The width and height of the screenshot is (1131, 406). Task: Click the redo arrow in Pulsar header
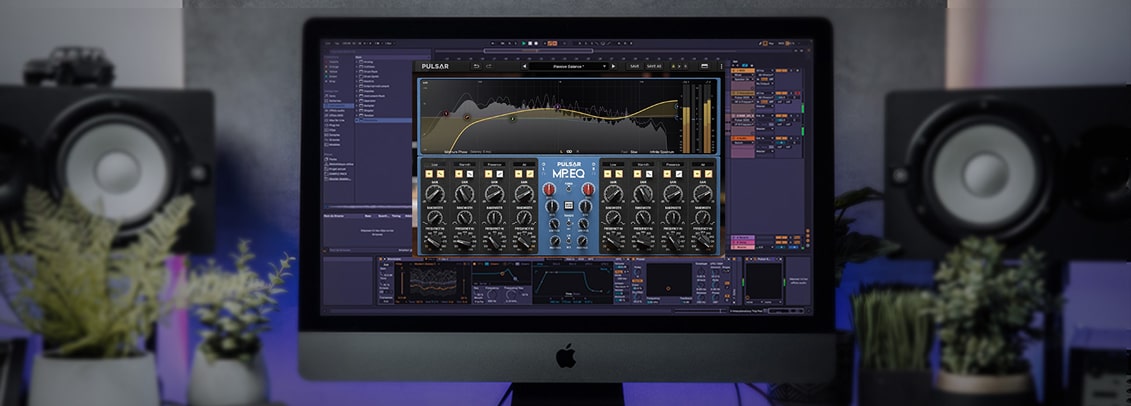(x=489, y=67)
